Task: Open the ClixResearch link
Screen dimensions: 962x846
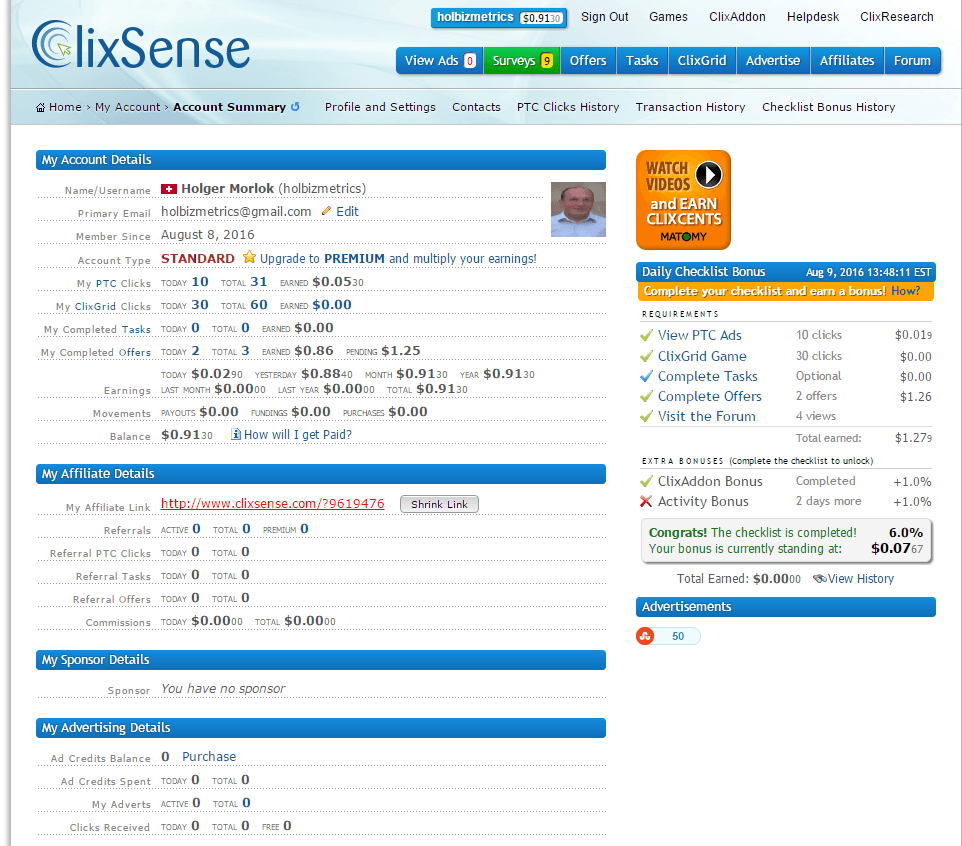Action: click(896, 17)
